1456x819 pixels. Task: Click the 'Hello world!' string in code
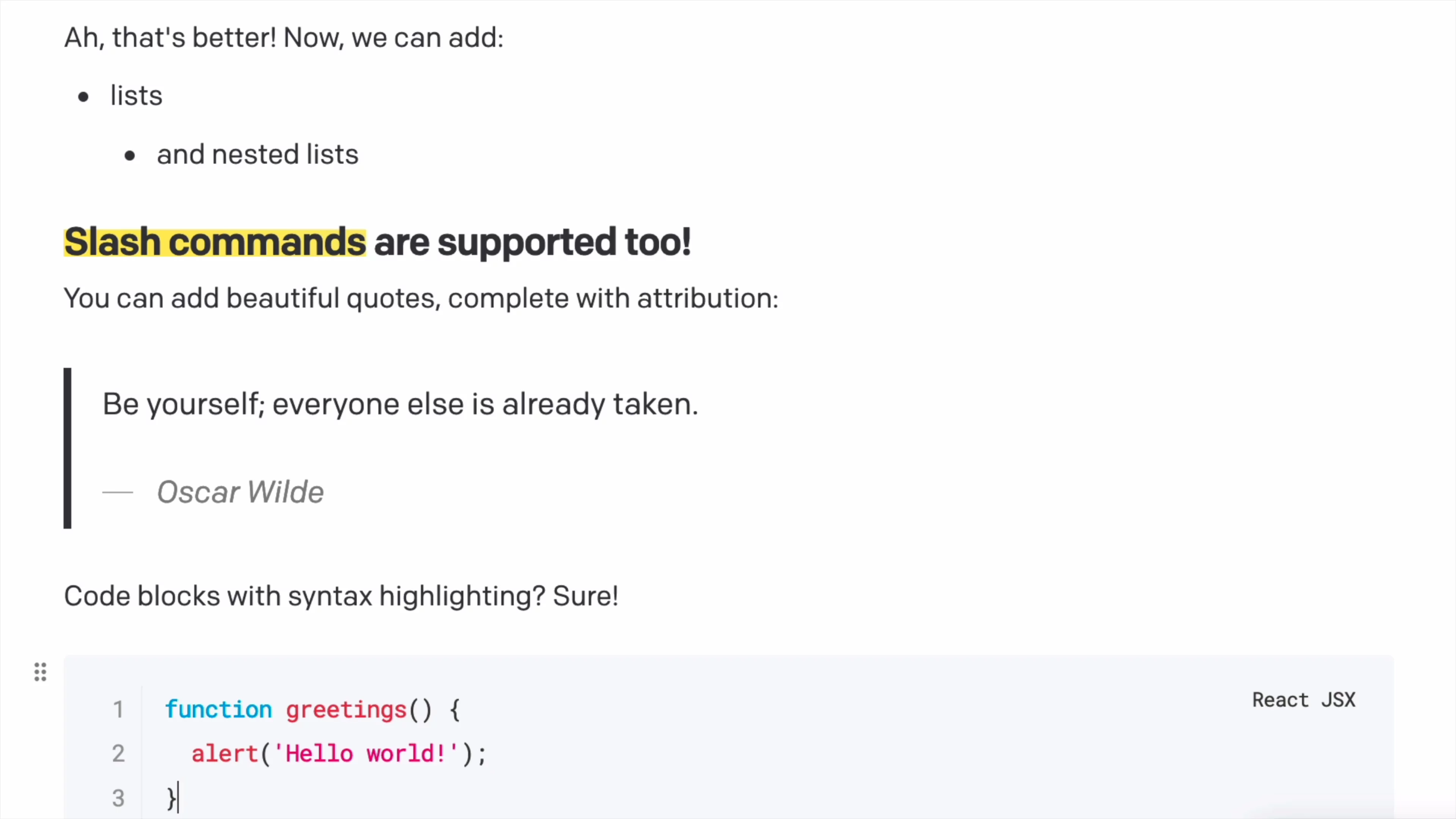click(366, 753)
